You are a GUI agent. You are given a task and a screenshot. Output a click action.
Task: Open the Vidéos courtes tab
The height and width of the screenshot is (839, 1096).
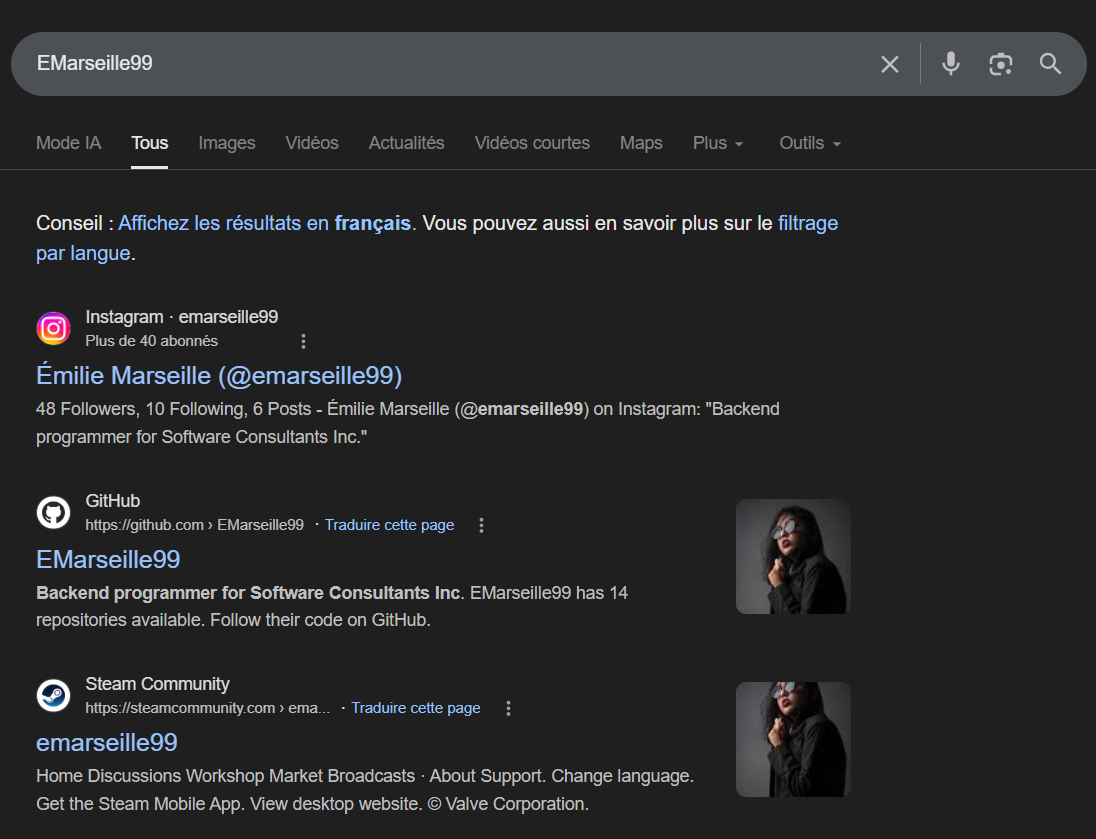(x=532, y=143)
